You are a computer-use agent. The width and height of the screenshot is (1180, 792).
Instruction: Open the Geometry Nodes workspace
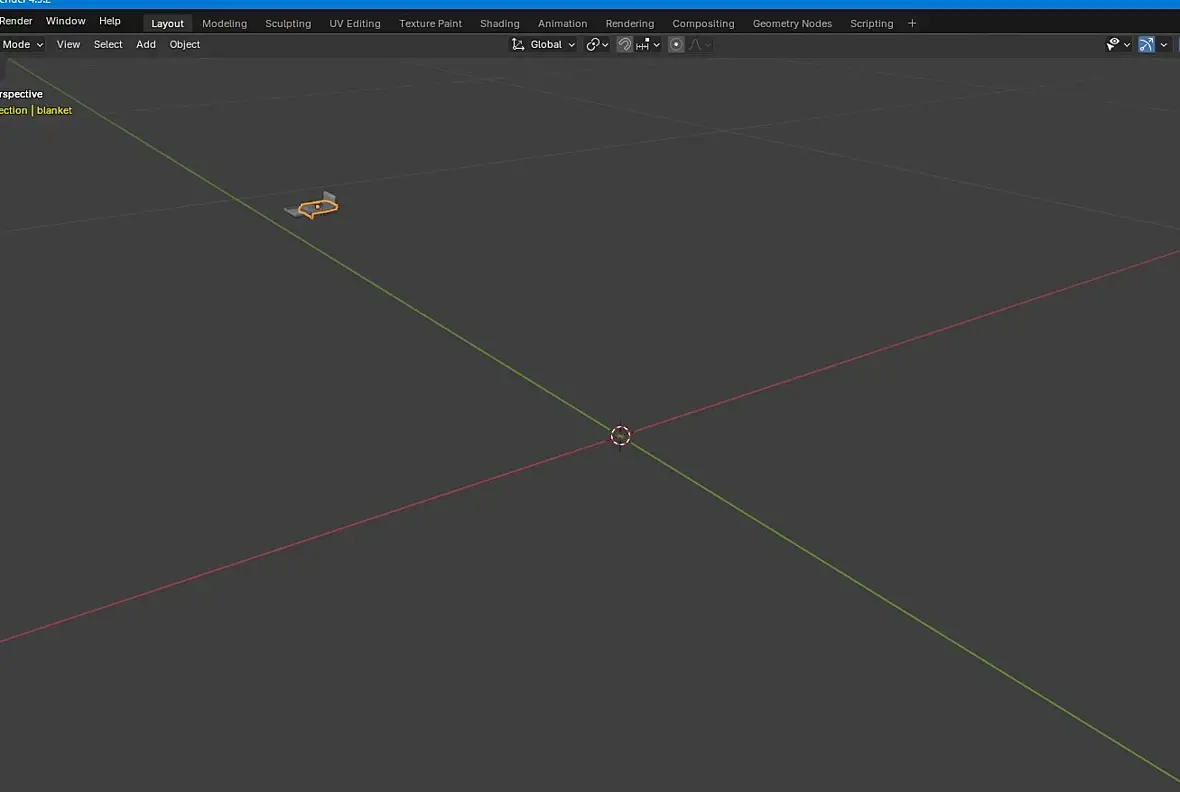(x=792, y=23)
